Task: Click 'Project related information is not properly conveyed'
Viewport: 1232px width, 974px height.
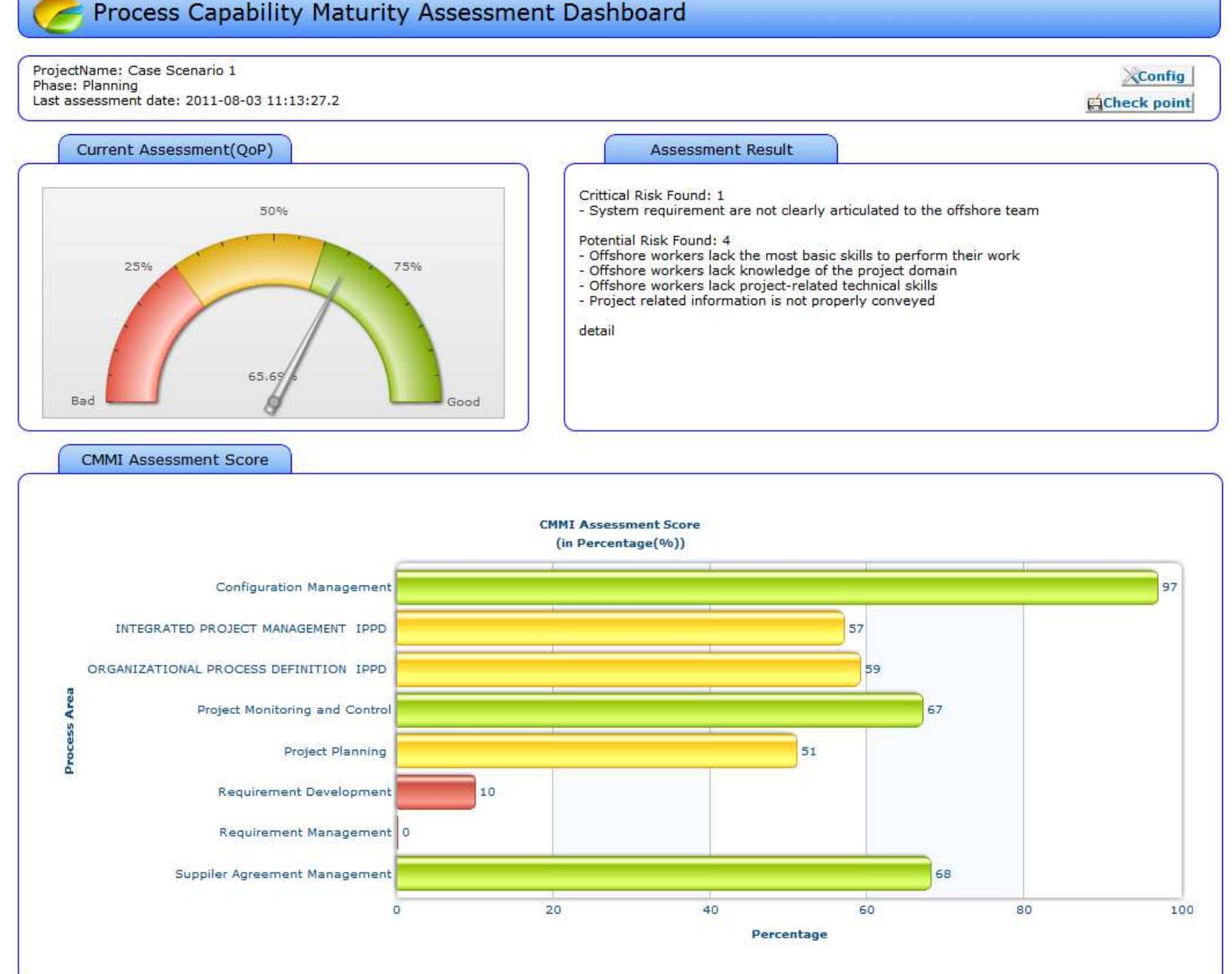Action: click(757, 301)
